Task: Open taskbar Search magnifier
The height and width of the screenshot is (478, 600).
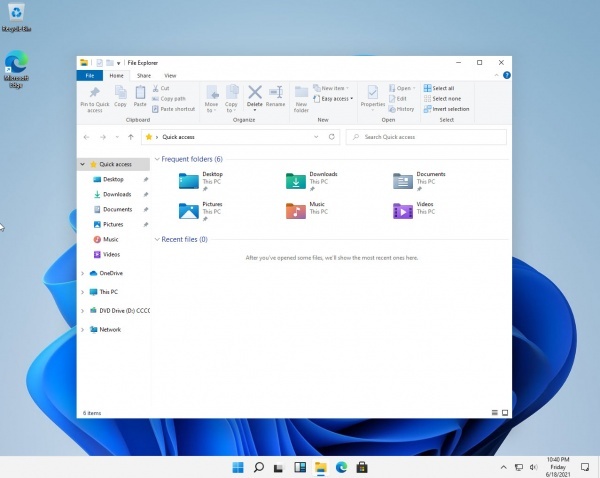Action: coord(259,467)
